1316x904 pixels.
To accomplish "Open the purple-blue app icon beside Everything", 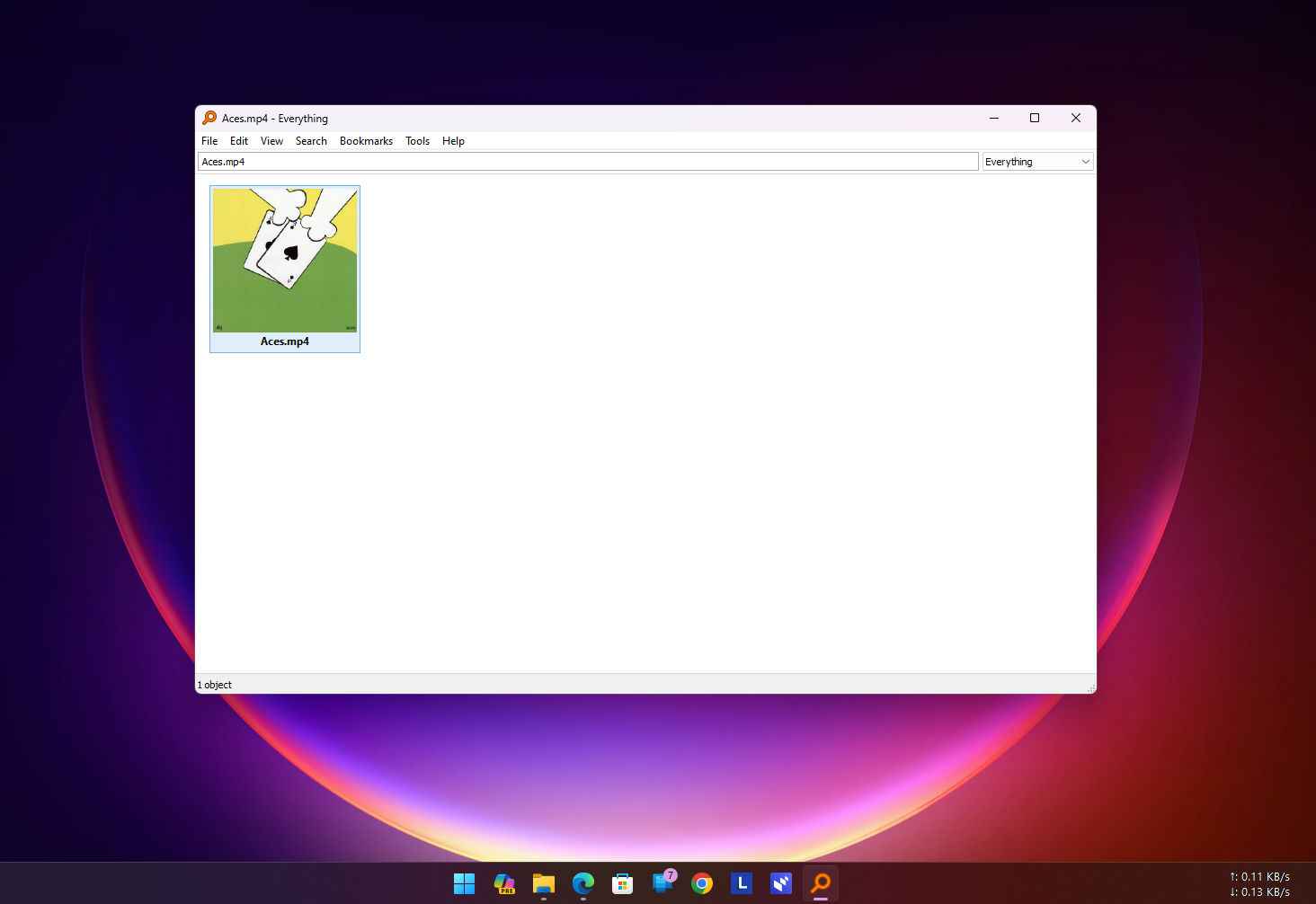I will [781, 883].
